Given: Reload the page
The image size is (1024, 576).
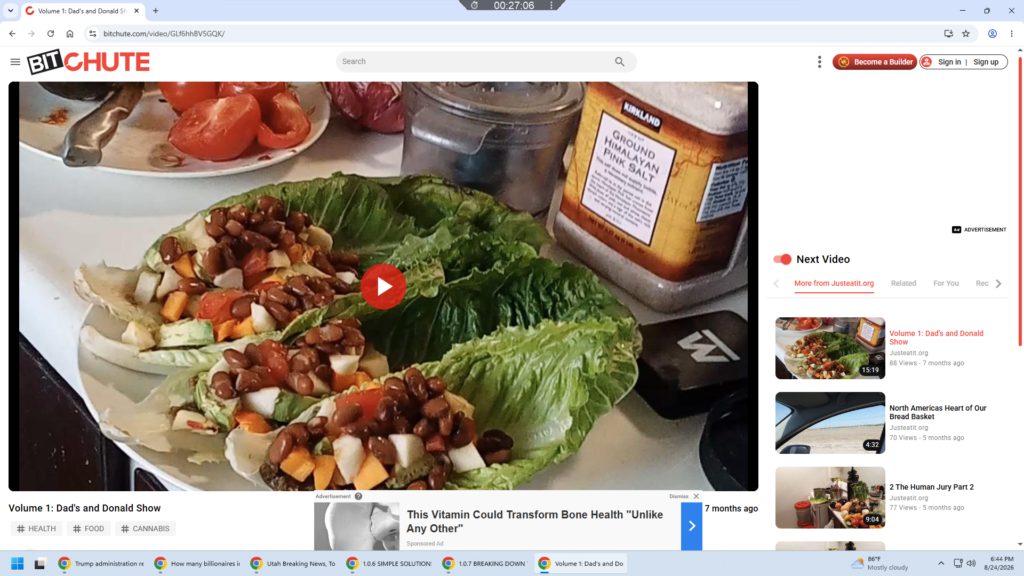Looking at the screenshot, I should tap(50, 33).
